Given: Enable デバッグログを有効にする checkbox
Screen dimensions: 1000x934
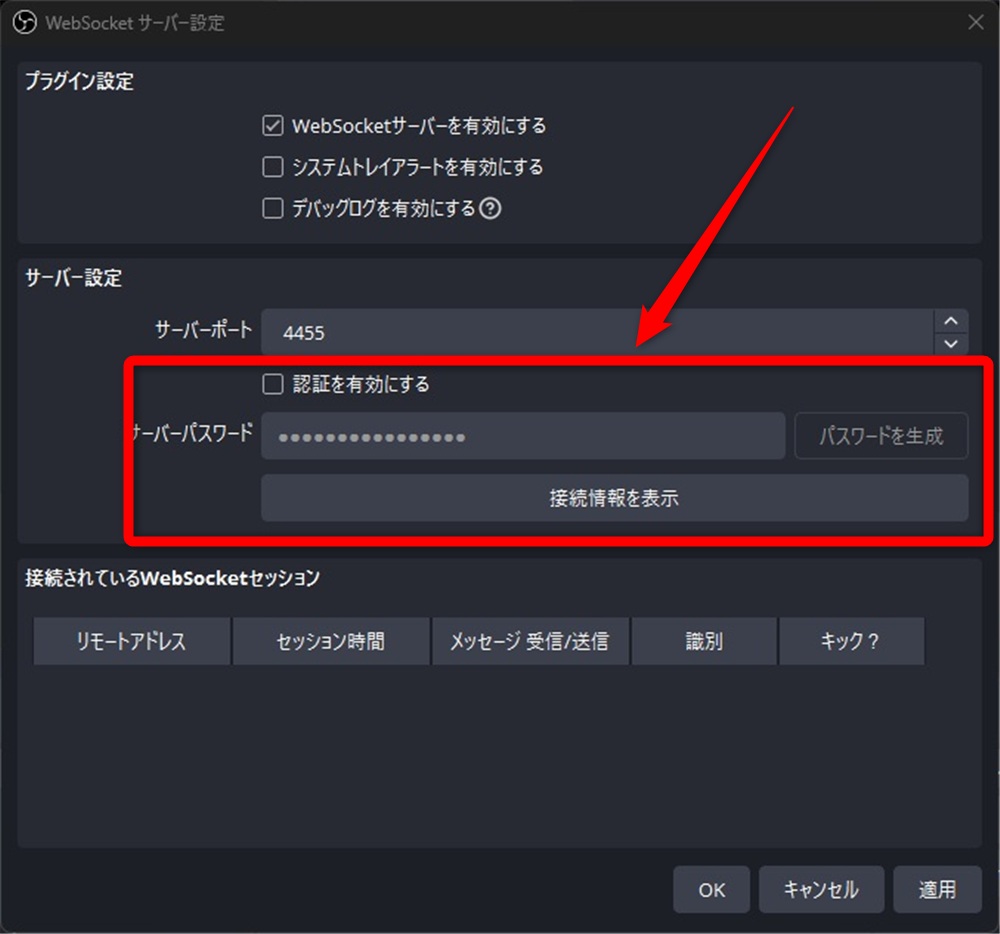Looking at the screenshot, I should 273,208.
